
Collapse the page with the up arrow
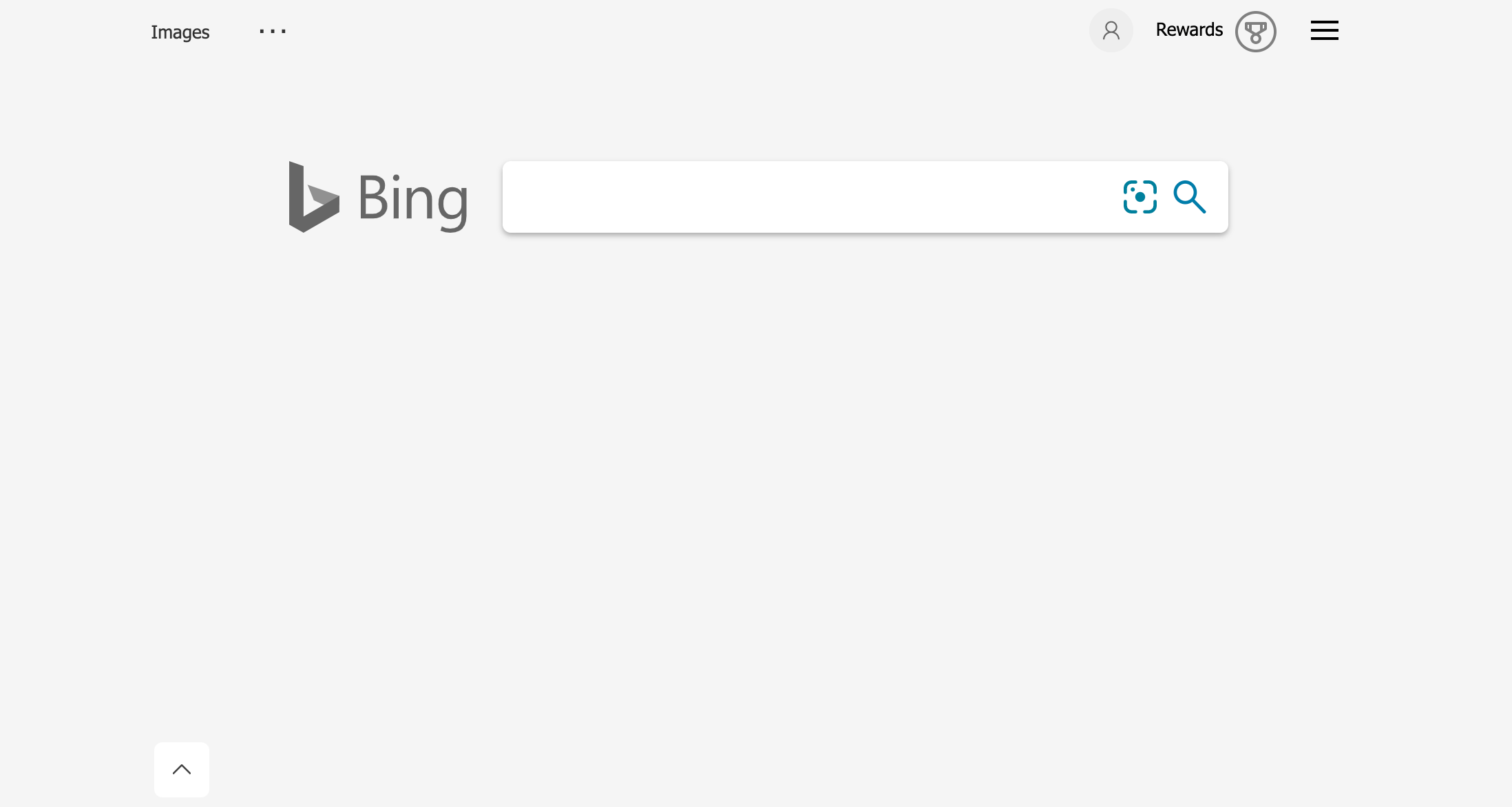(182, 769)
